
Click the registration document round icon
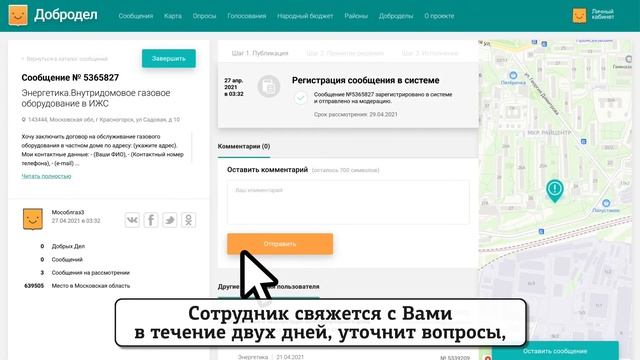(269, 86)
